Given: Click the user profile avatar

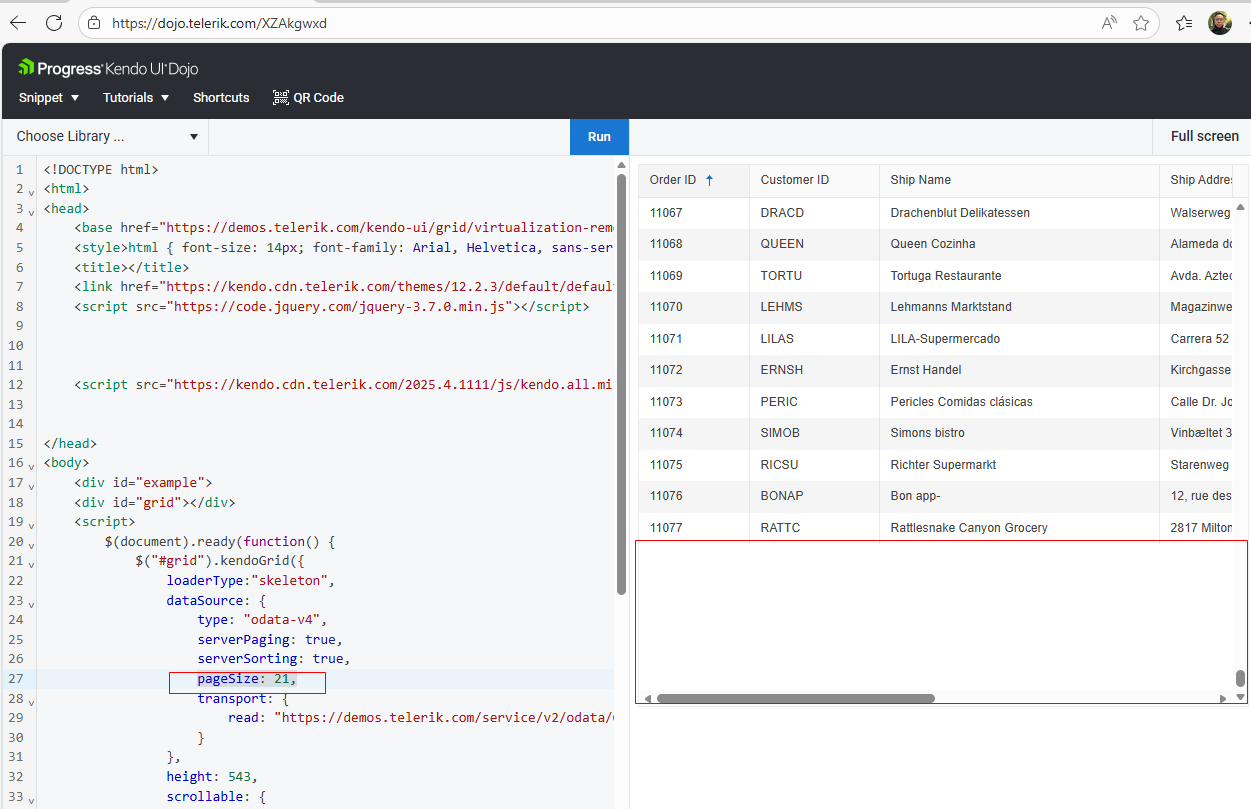Looking at the screenshot, I should point(1219,23).
